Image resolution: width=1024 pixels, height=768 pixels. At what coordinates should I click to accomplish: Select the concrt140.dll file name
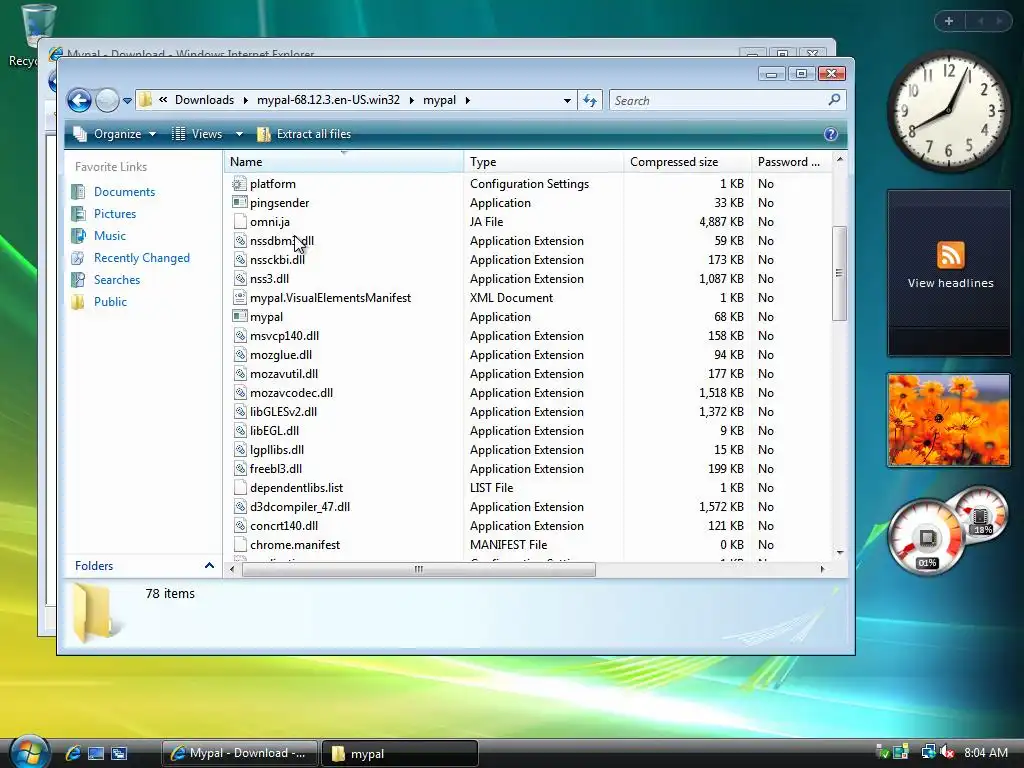[x=283, y=526]
